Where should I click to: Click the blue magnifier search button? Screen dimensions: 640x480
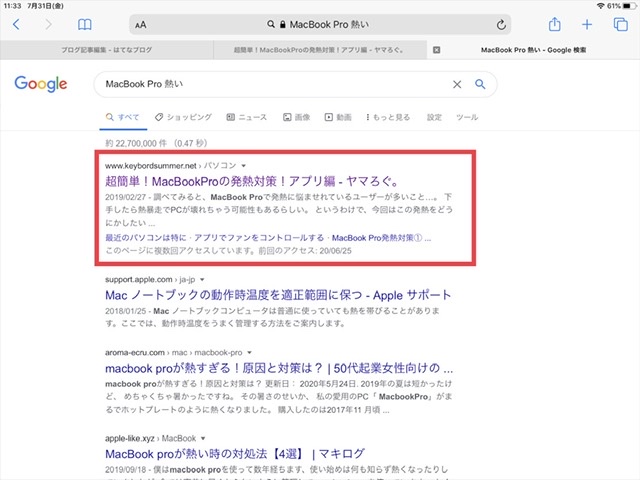480,84
